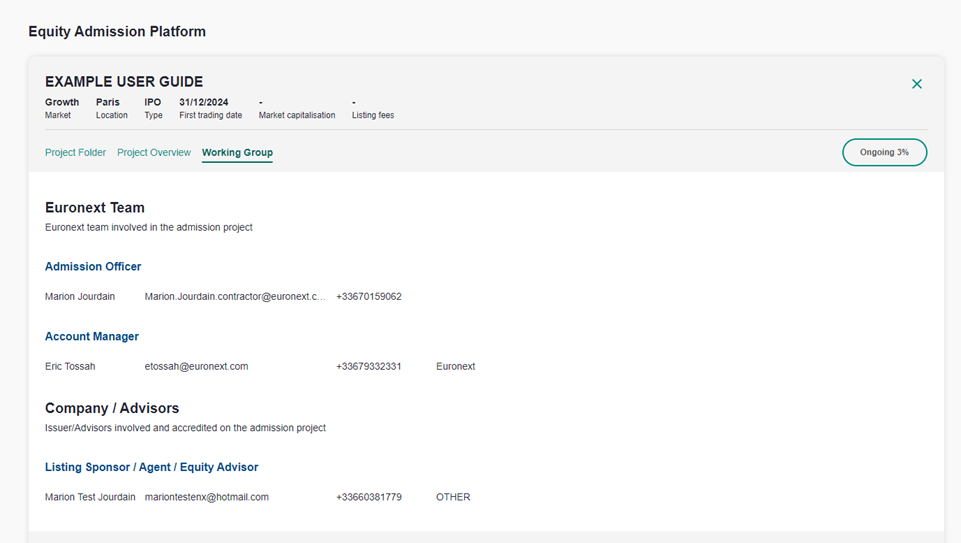Click phone number +33679332331

(x=368, y=366)
